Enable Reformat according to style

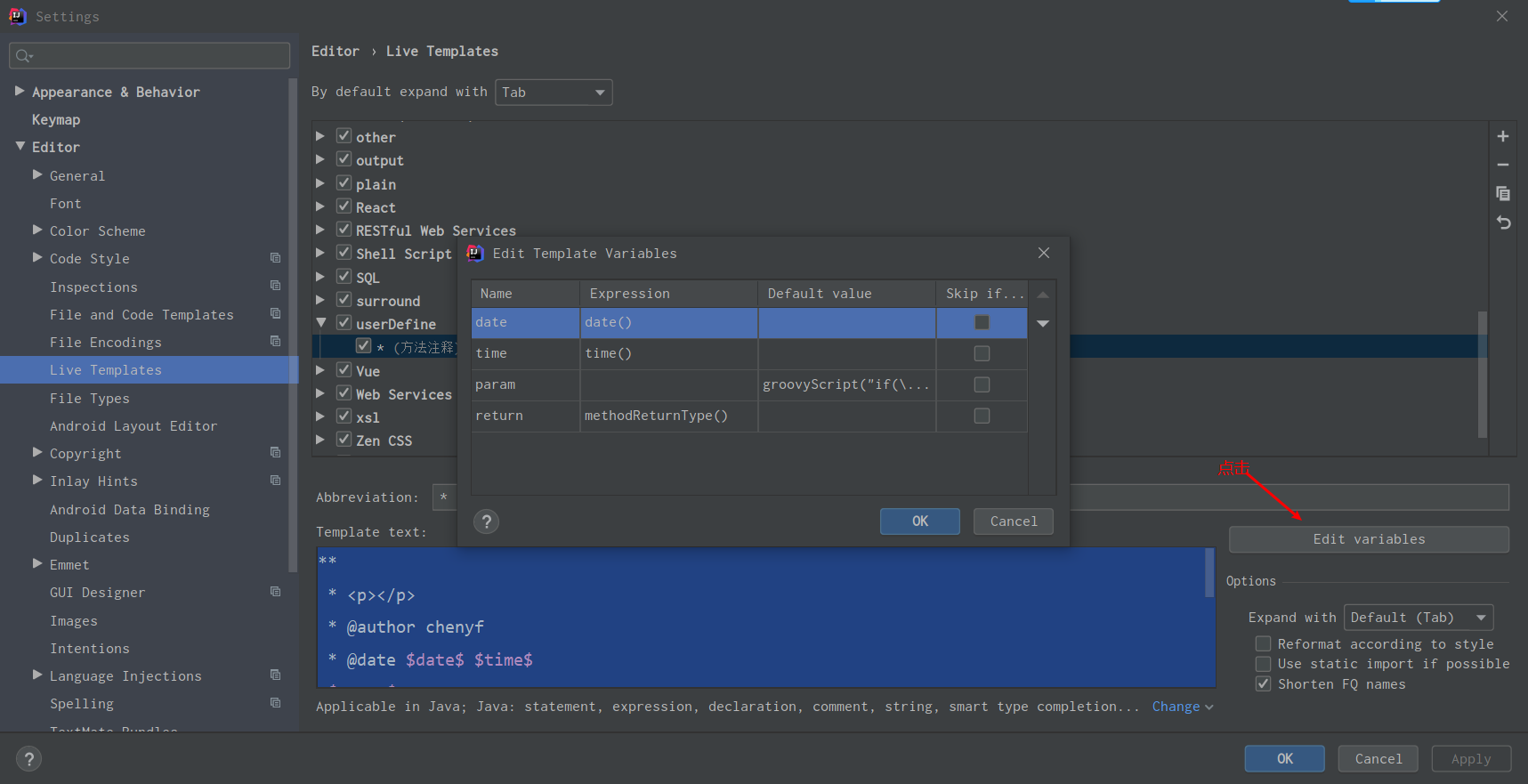[1263, 643]
